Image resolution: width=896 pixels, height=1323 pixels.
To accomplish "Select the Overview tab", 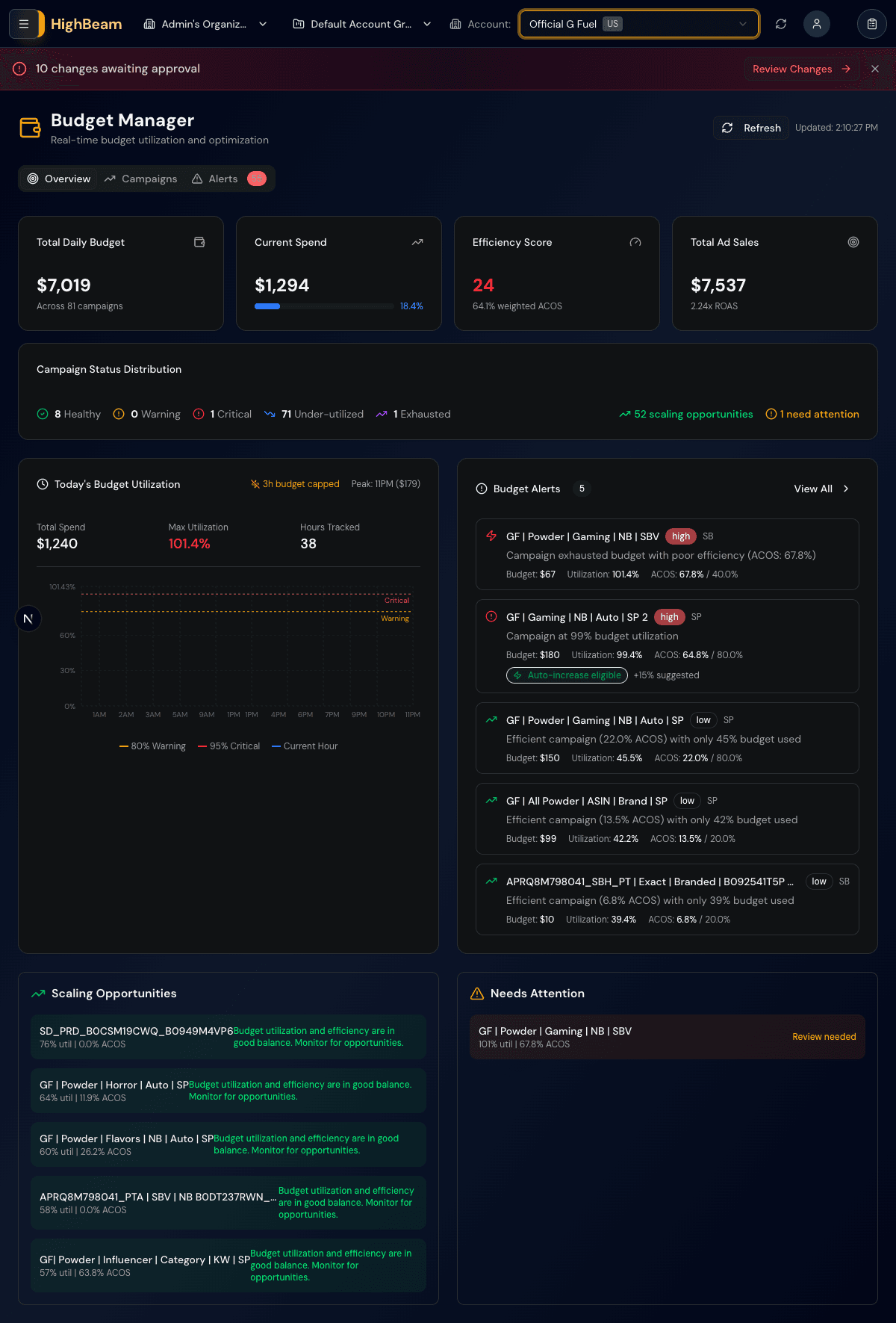I will pyautogui.click(x=59, y=179).
